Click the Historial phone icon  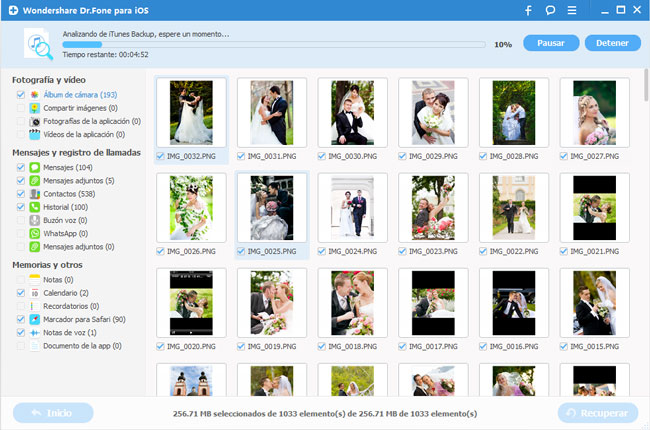click(x=35, y=207)
